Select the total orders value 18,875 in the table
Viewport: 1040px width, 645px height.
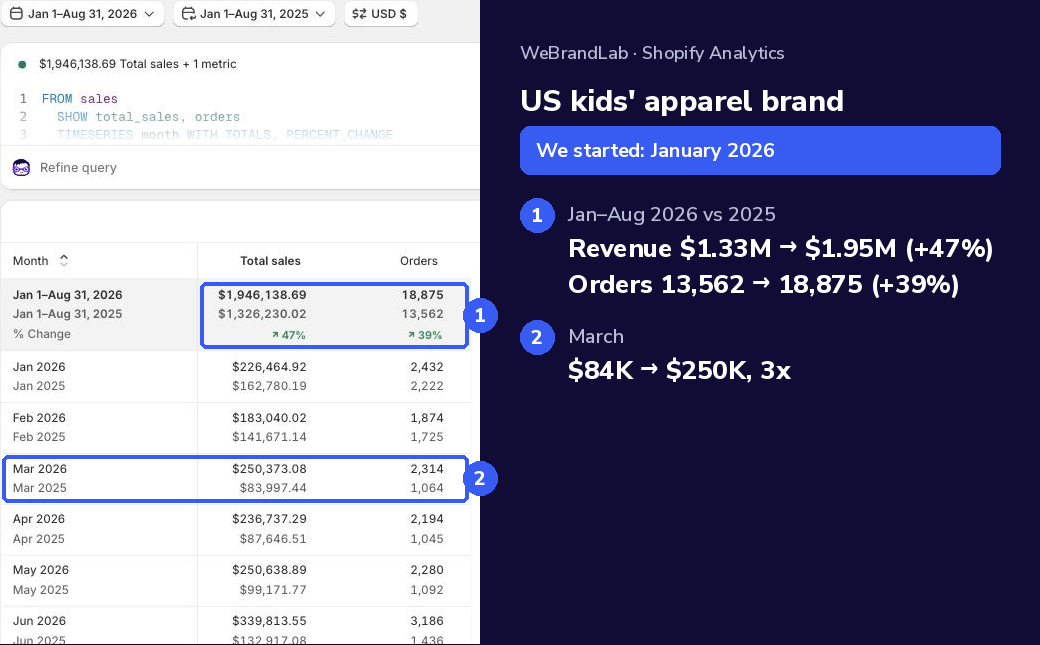pyautogui.click(x=422, y=295)
